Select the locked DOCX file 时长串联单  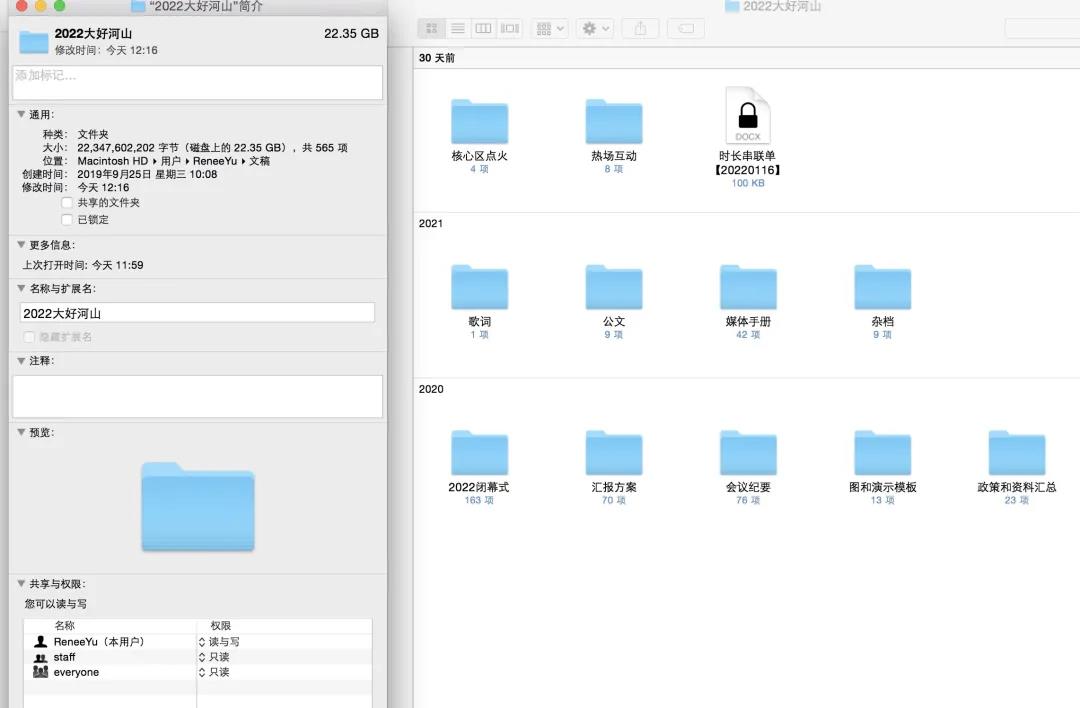(x=747, y=117)
